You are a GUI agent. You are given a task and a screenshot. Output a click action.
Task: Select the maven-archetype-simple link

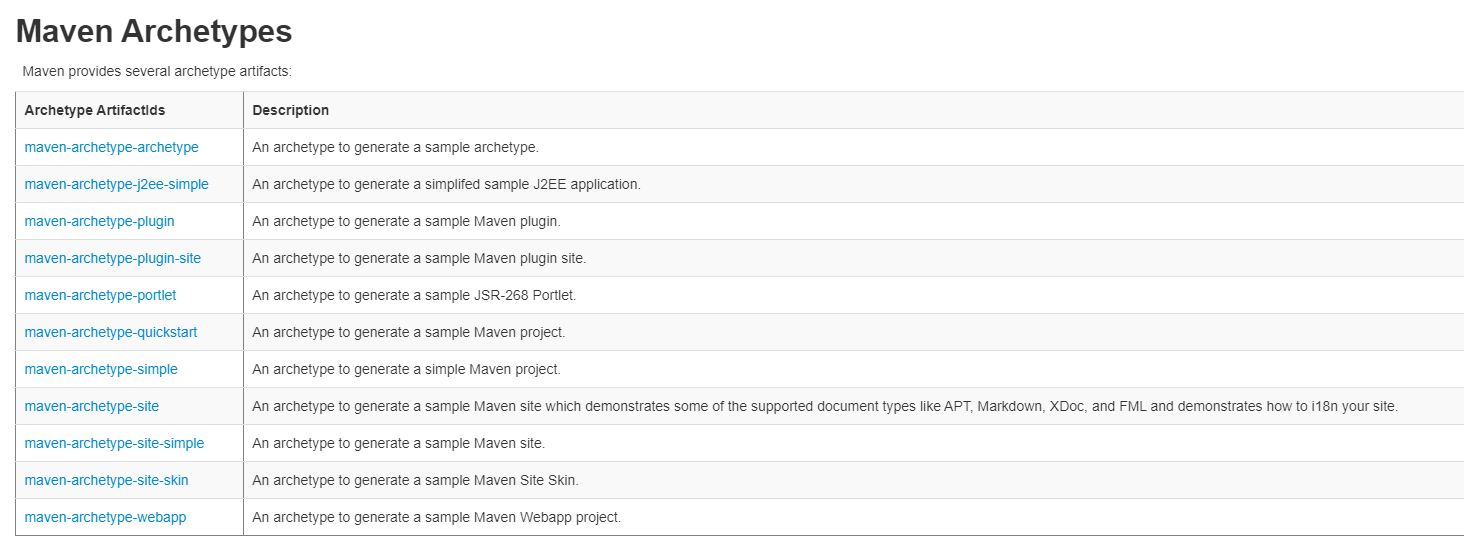(x=101, y=369)
